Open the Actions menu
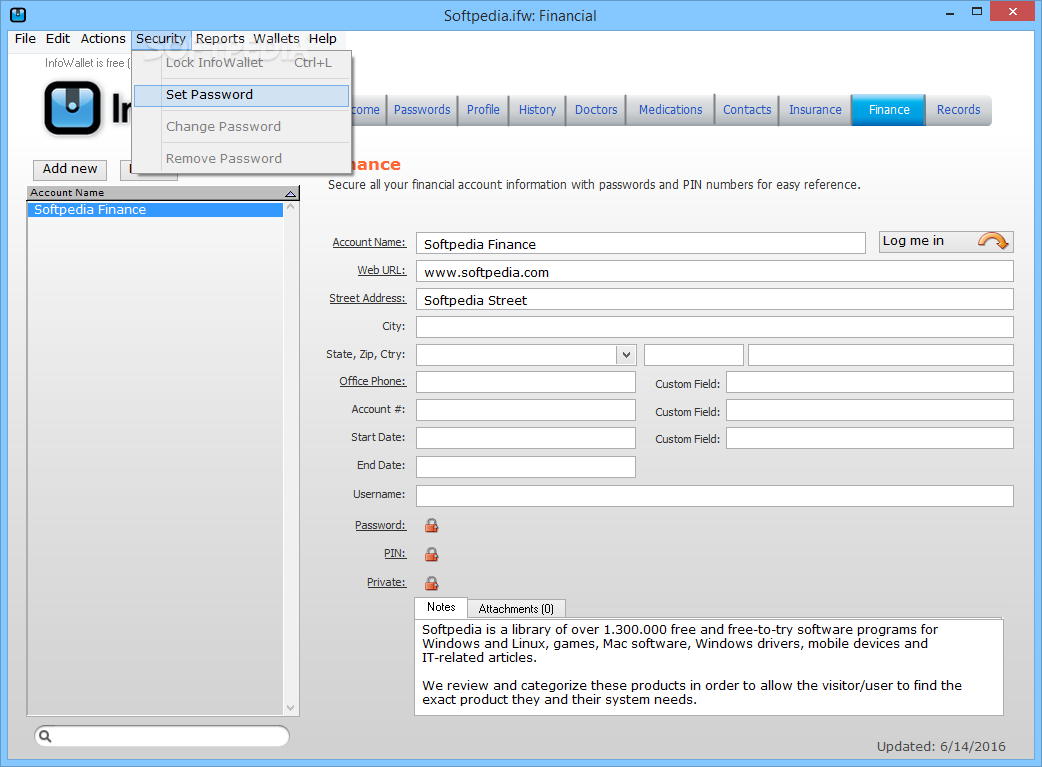 point(103,39)
